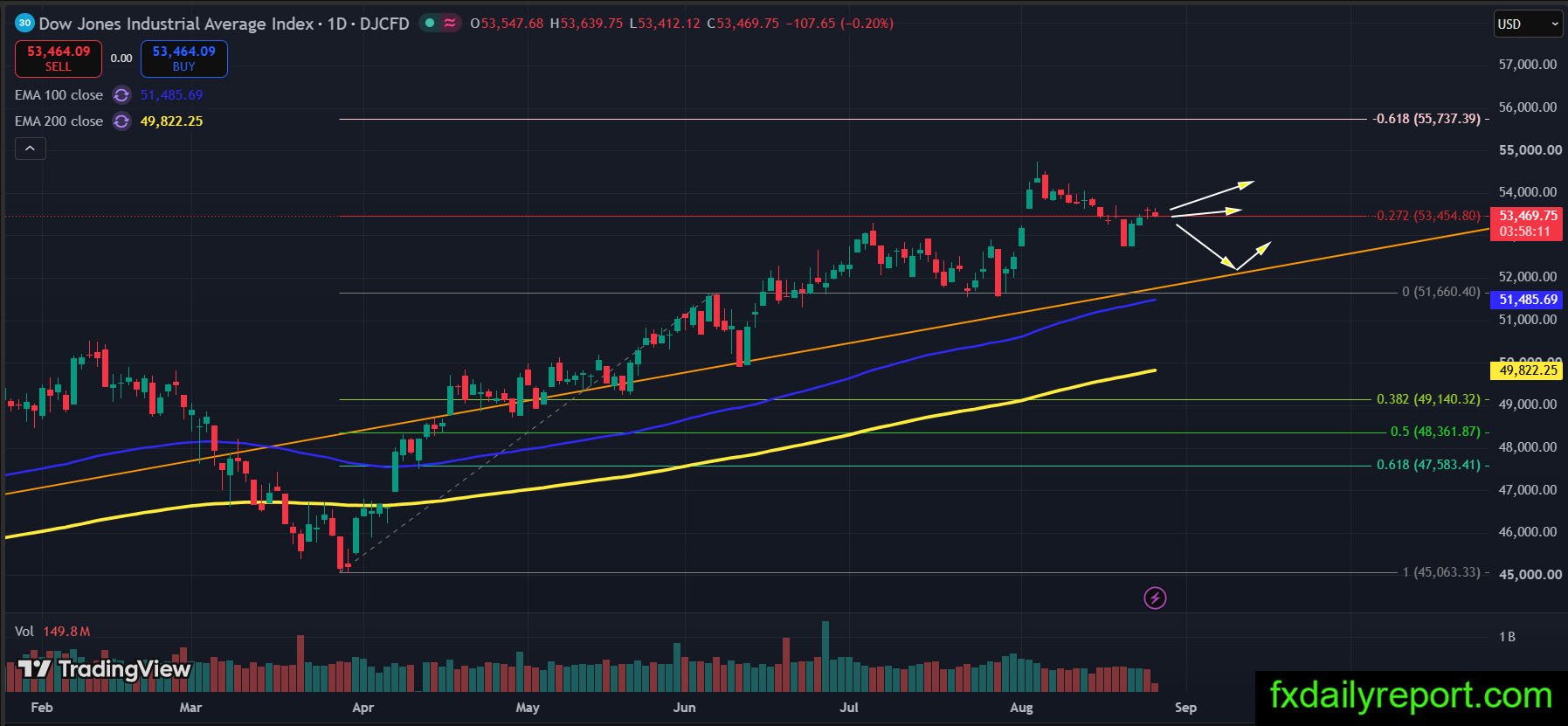Click the DJCFD exchange label
Screen dimensions: 1568x726
(384, 24)
